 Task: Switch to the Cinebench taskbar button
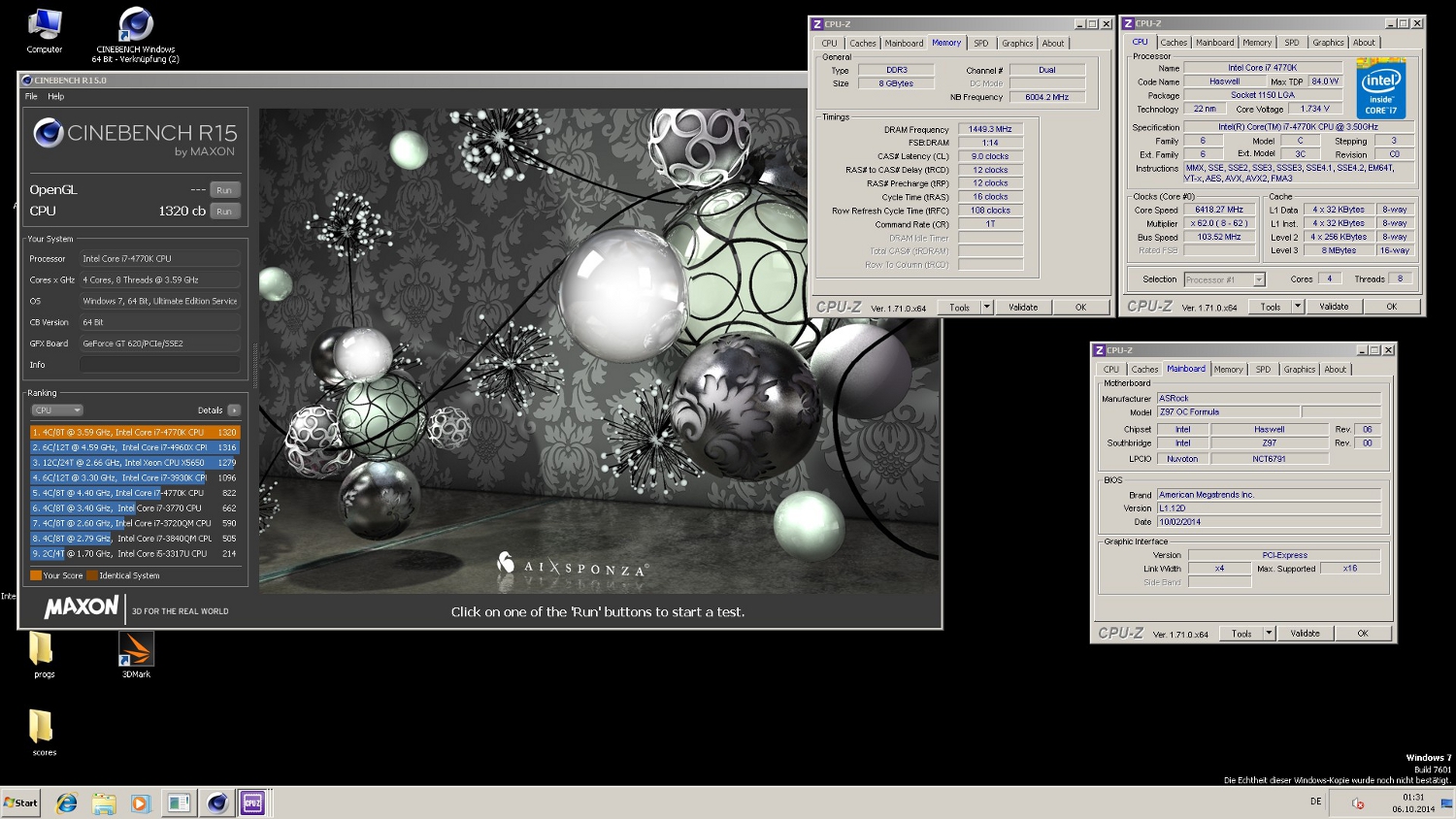click(216, 803)
